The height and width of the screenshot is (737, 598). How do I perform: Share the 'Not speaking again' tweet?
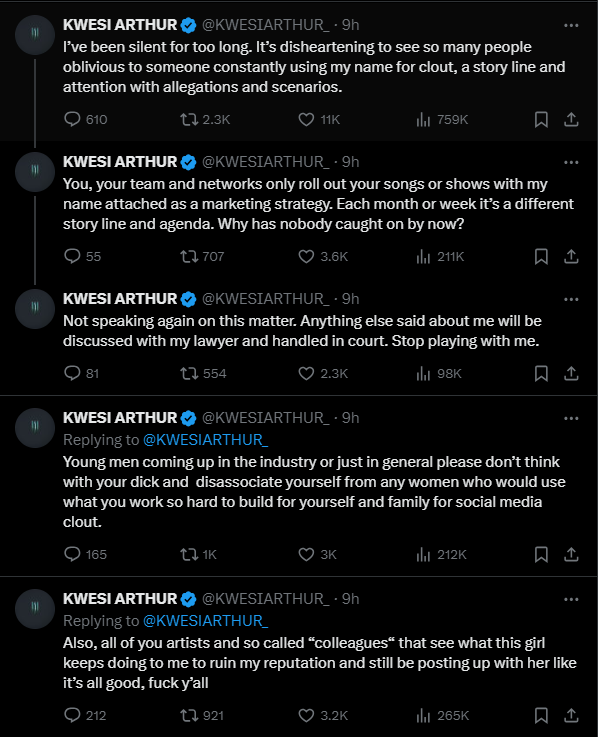(x=571, y=374)
